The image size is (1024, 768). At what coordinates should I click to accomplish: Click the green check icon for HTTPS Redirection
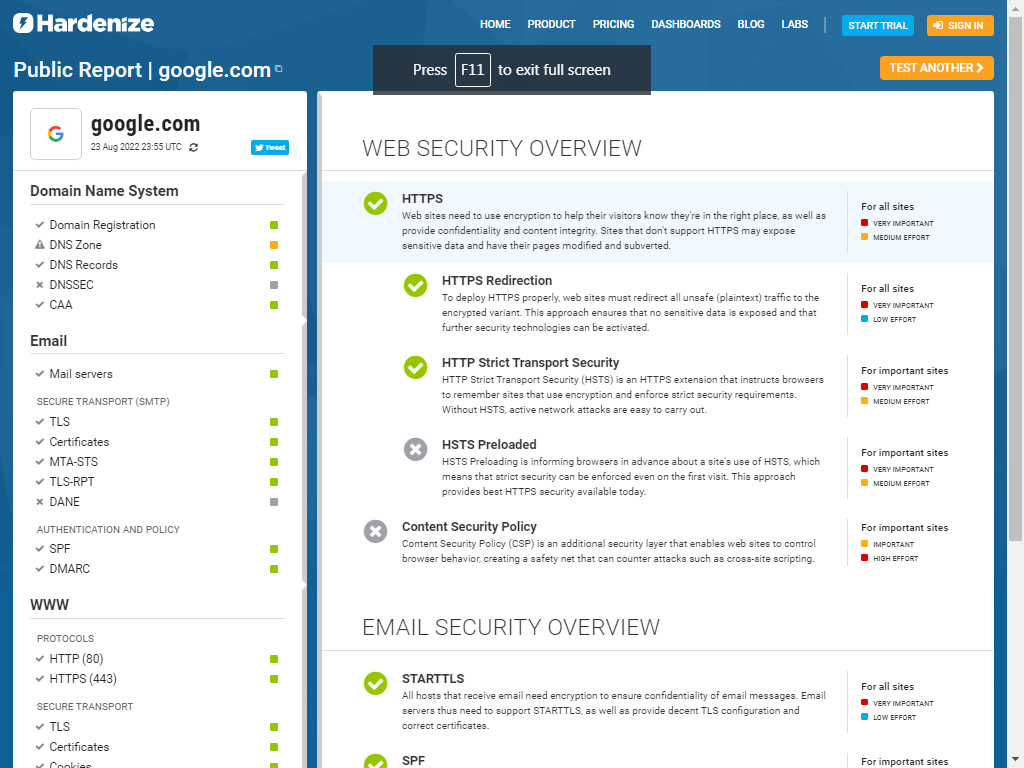[415, 285]
